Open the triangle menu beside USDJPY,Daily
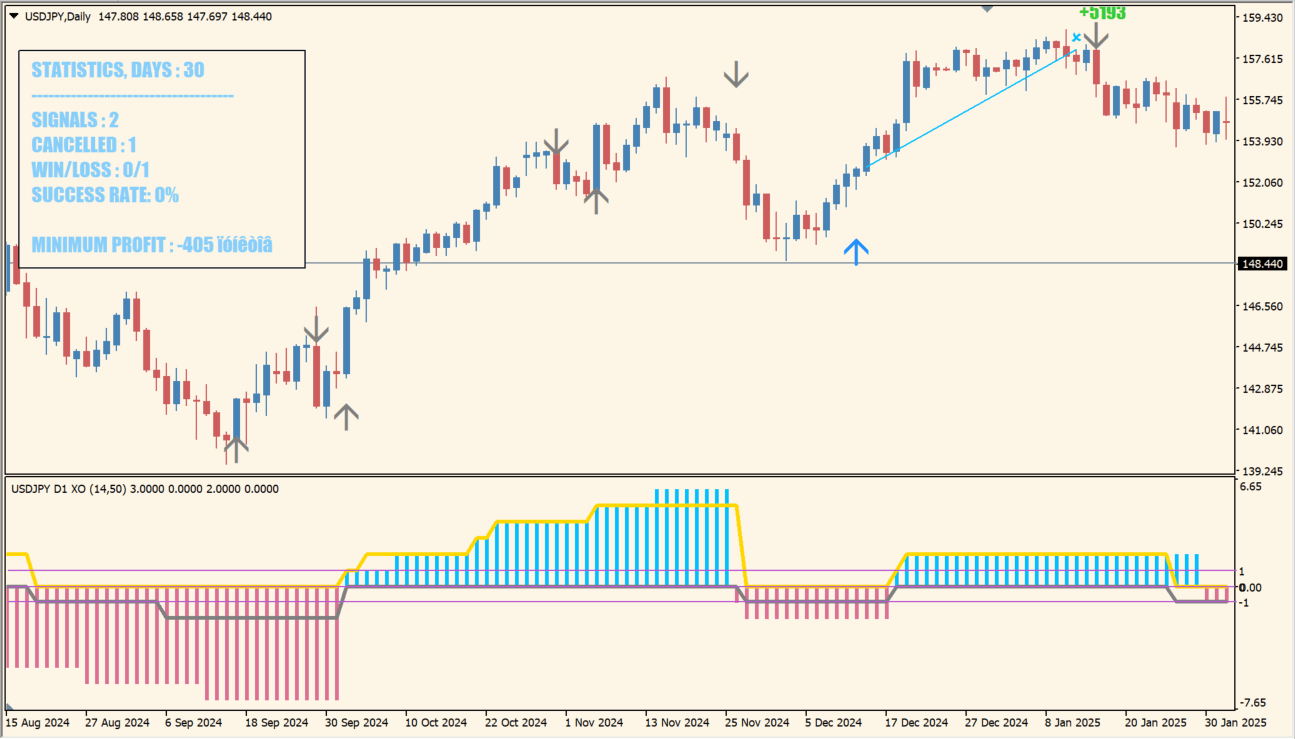 12,17
